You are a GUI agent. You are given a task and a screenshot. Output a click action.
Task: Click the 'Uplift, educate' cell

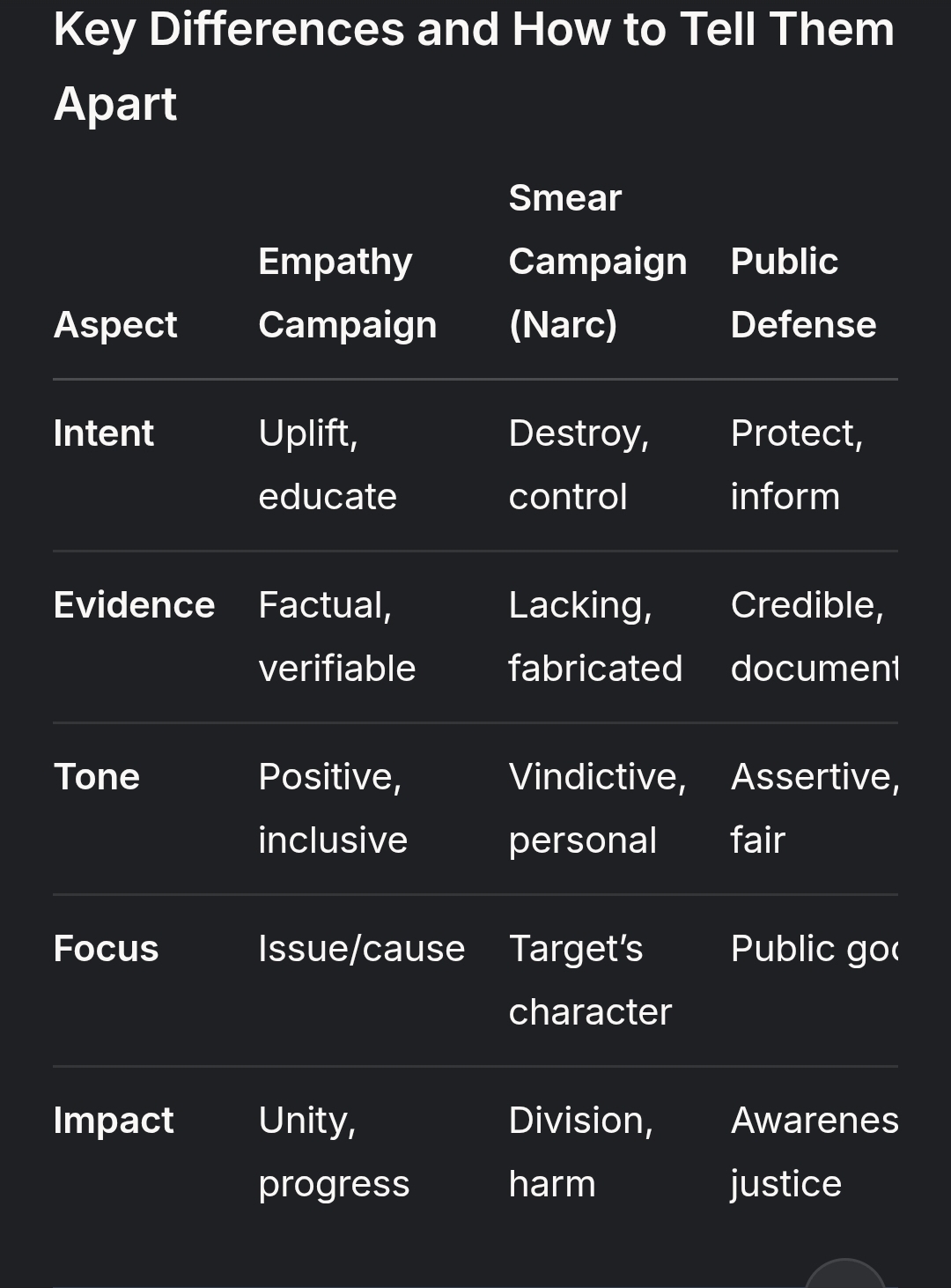[x=328, y=464]
